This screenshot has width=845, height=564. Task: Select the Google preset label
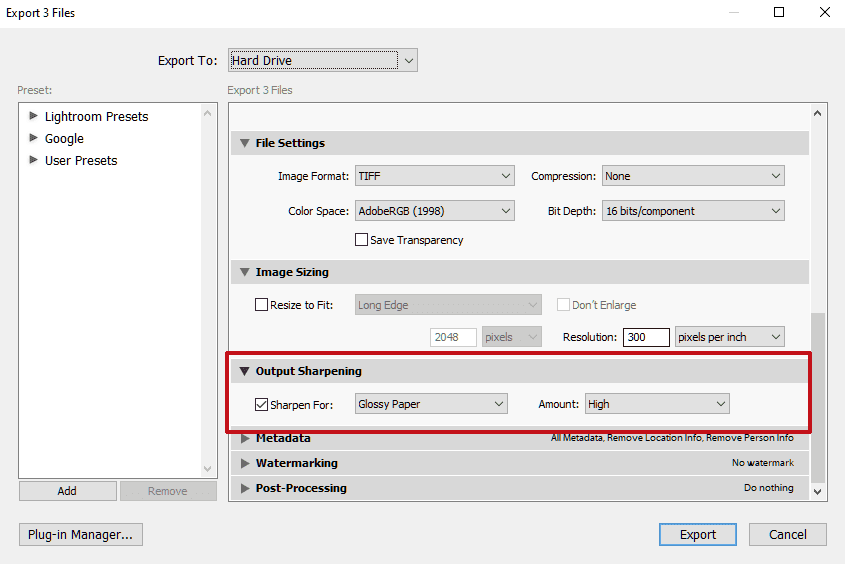[x=64, y=138]
